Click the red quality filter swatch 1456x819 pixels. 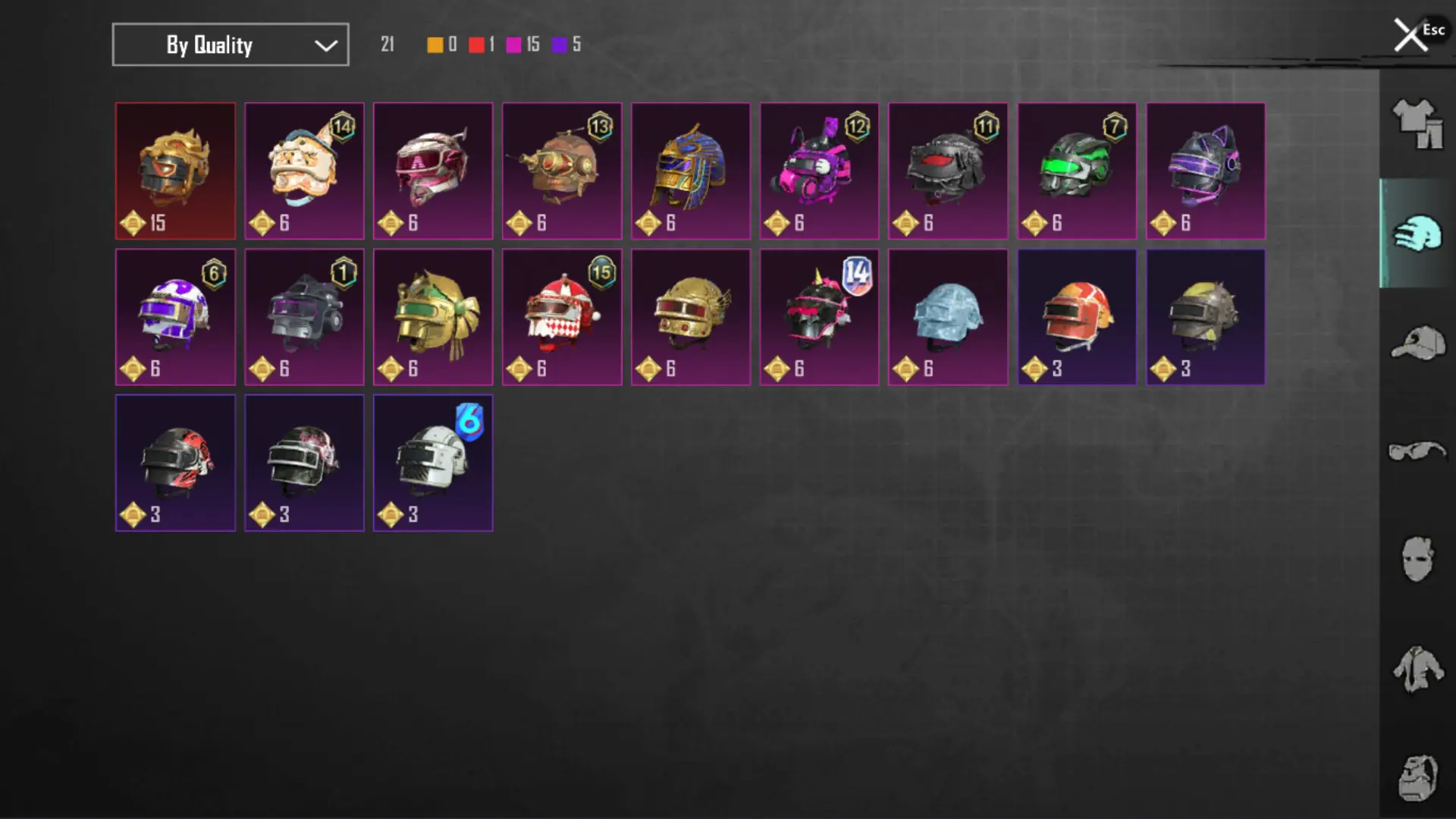click(x=476, y=45)
